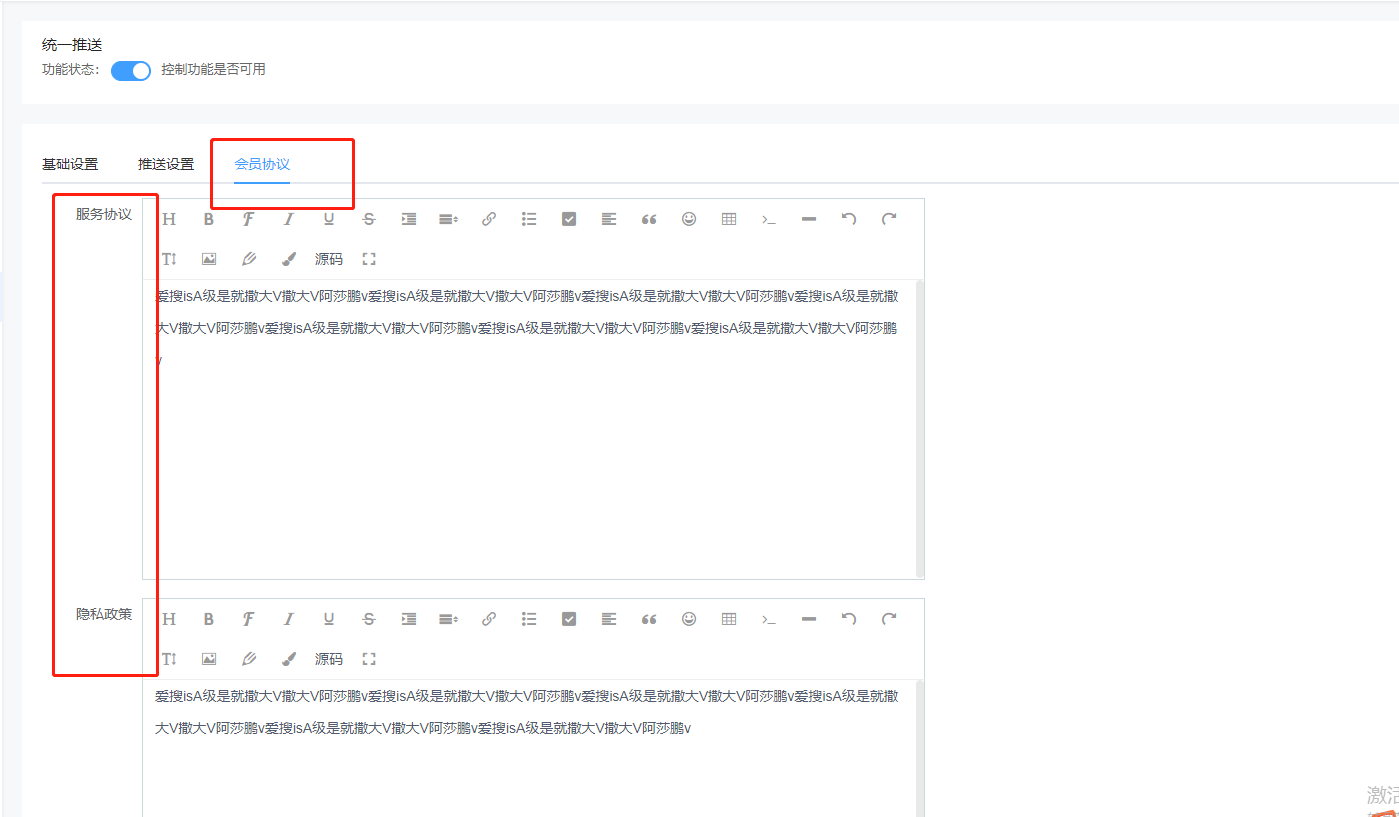Toggle underline in 服务协议 editor
This screenshot has height=817, width=1399.
pos(329,219)
